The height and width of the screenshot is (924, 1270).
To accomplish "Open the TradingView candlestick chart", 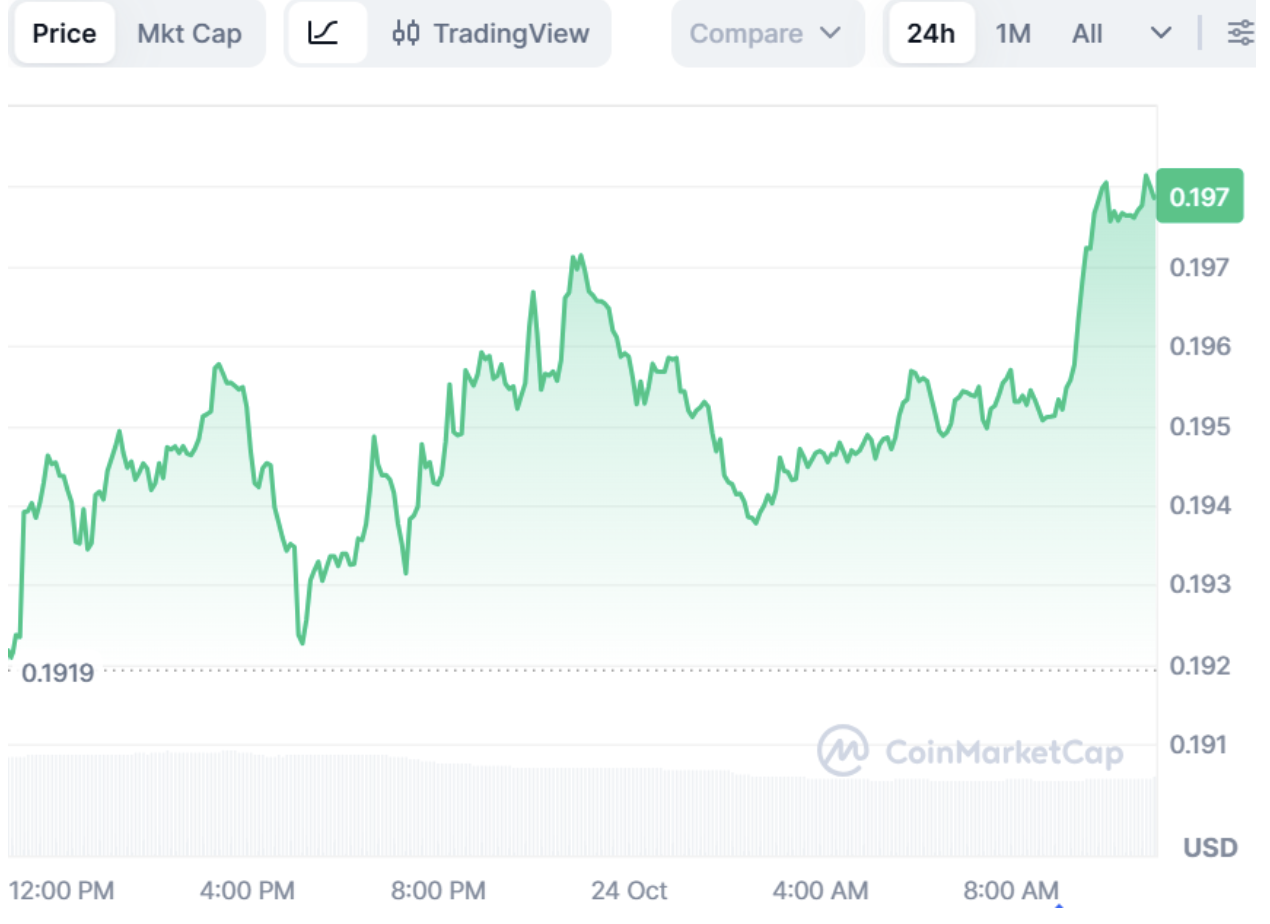I will 491,33.
